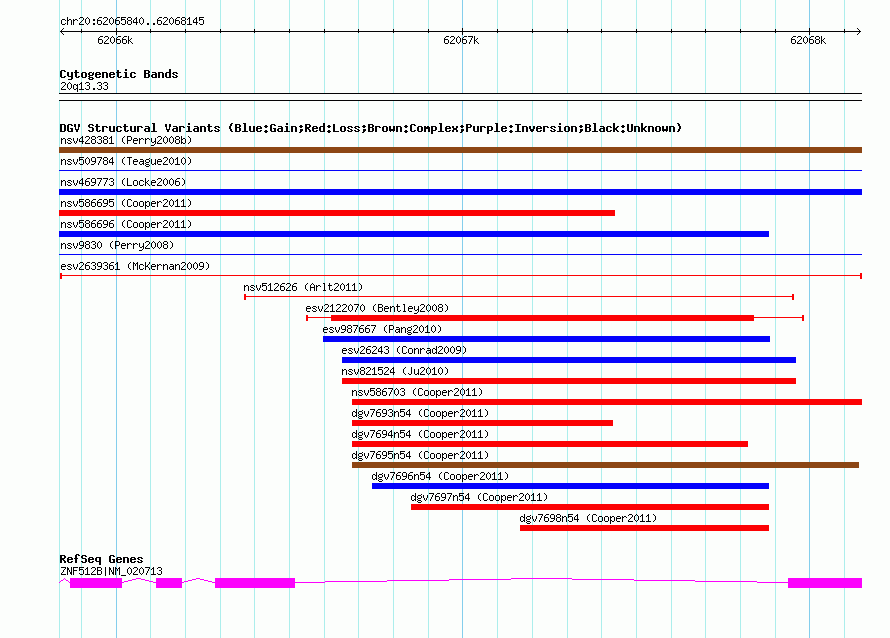Select the rightmost magenta ZNF512B exon block
Viewport: 890px width, 638px height.
[x=825, y=583]
